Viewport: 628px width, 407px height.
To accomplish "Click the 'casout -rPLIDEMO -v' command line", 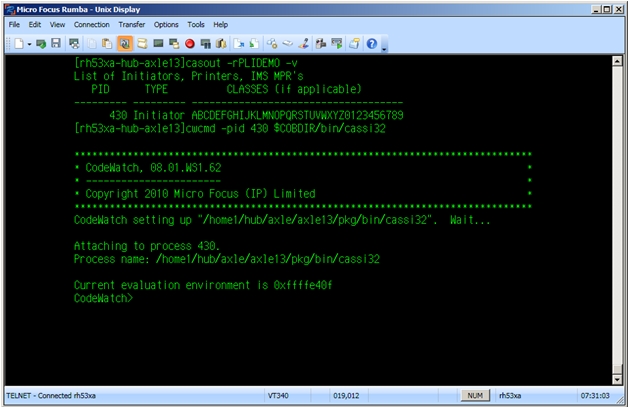I will pos(186,63).
